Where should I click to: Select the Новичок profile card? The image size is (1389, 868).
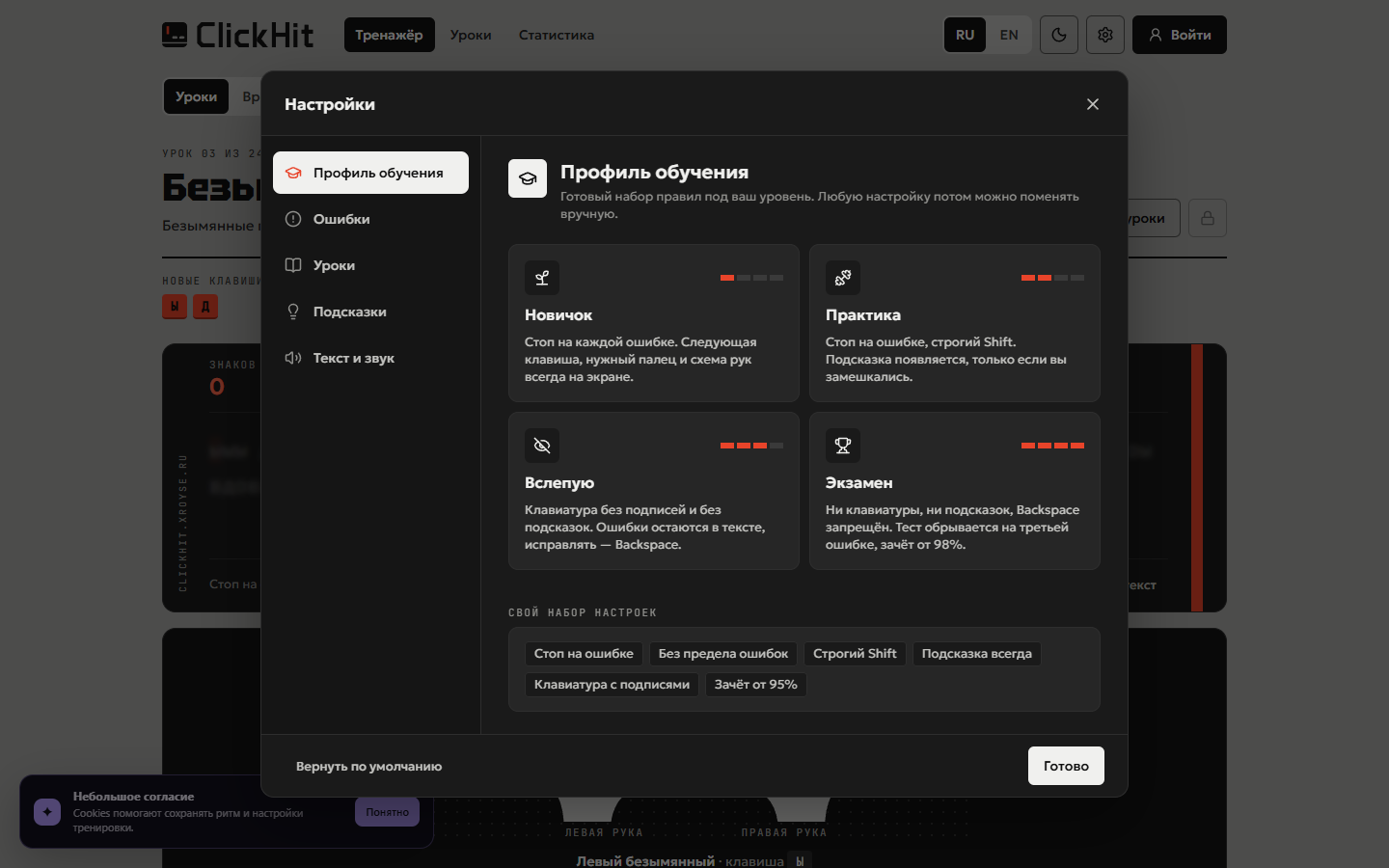point(654,323)
